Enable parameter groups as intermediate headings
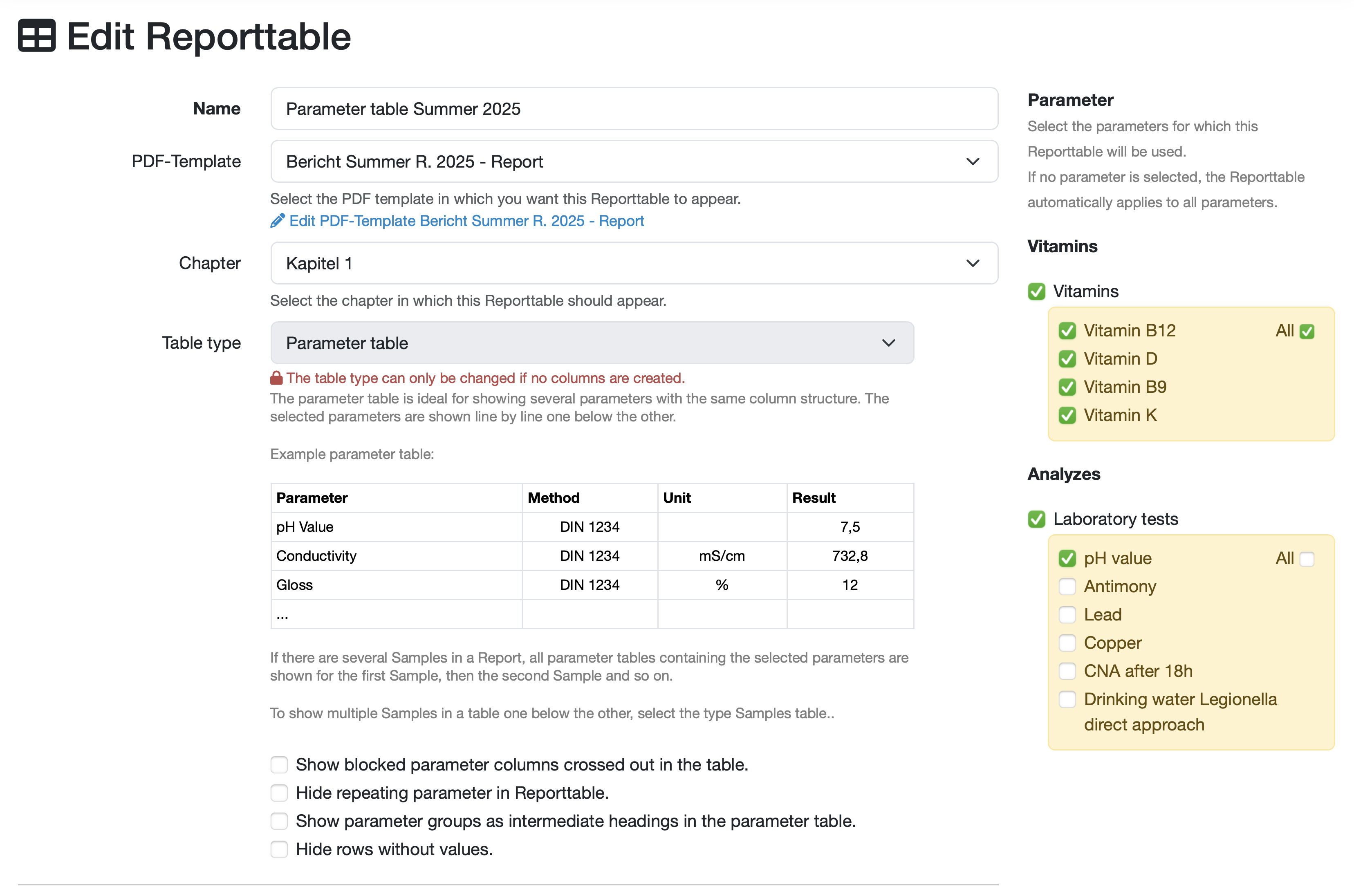 tap(279, 821)
